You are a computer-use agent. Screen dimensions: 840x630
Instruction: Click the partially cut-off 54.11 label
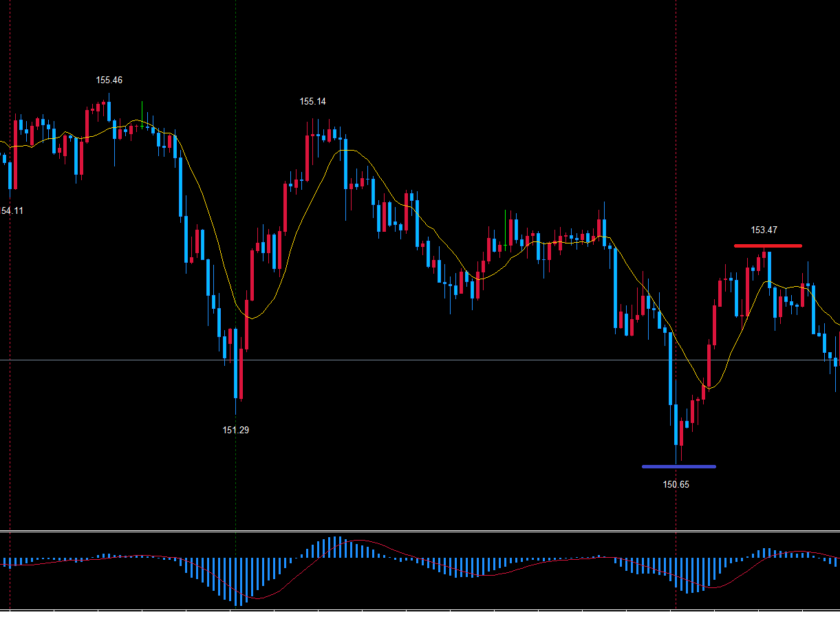[12, 211]
